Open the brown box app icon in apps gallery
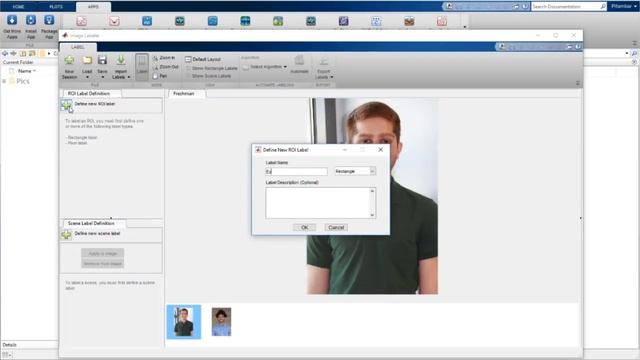Screen dimensions: 640x360 pos(409,21)
